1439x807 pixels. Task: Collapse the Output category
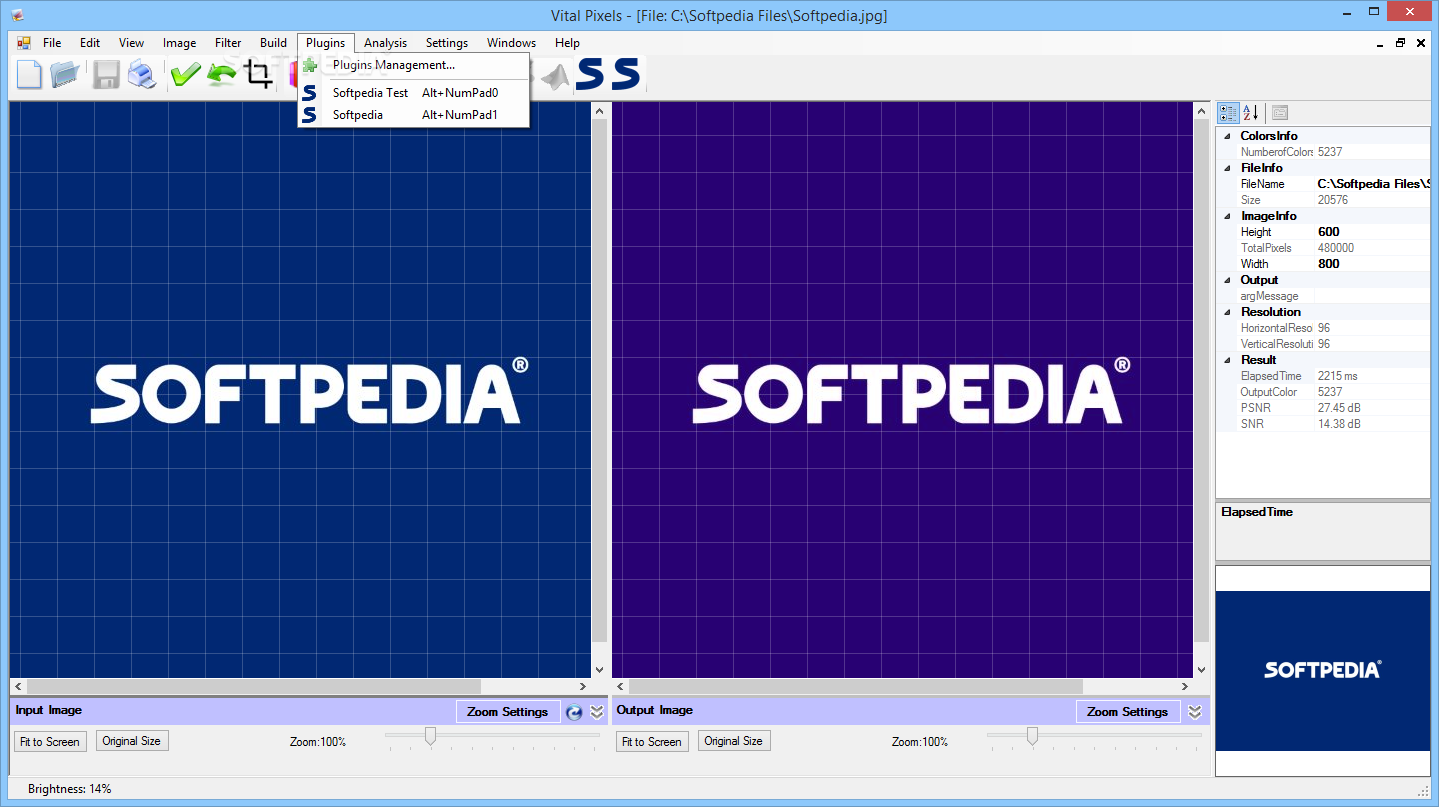(1227, 280)
